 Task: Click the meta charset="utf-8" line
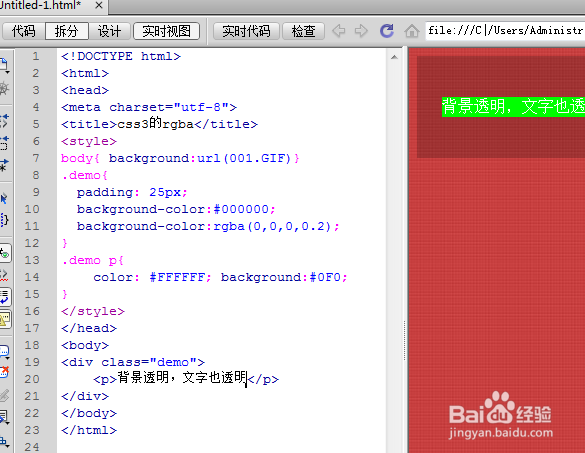[x=149, y=107]
